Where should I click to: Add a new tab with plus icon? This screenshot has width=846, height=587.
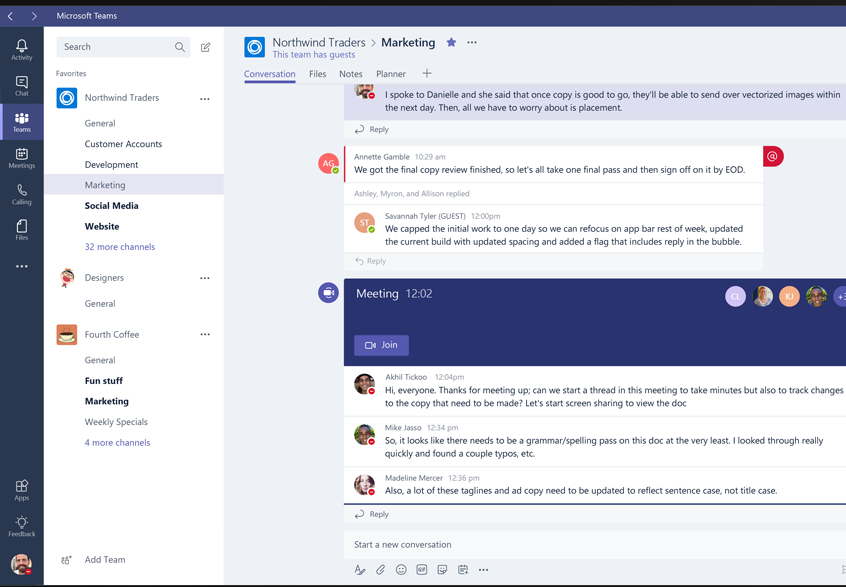(427, 73)
